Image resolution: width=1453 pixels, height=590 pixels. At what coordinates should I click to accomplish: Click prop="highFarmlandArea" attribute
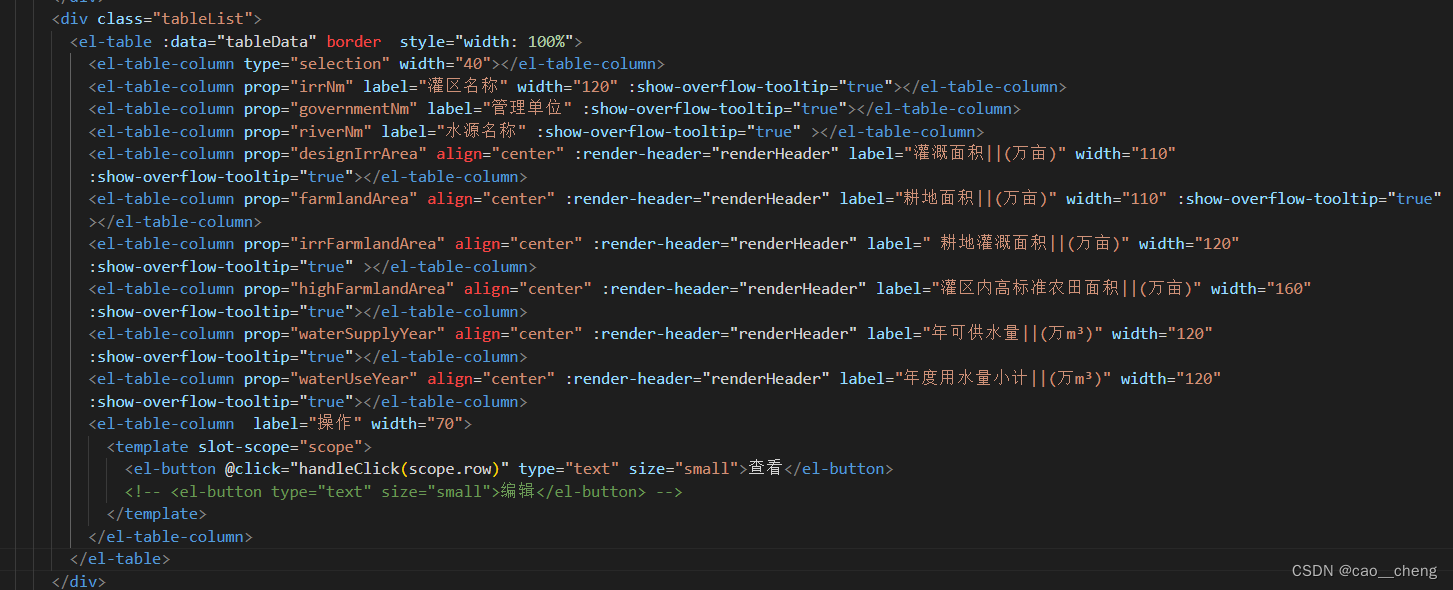point(349,289)
